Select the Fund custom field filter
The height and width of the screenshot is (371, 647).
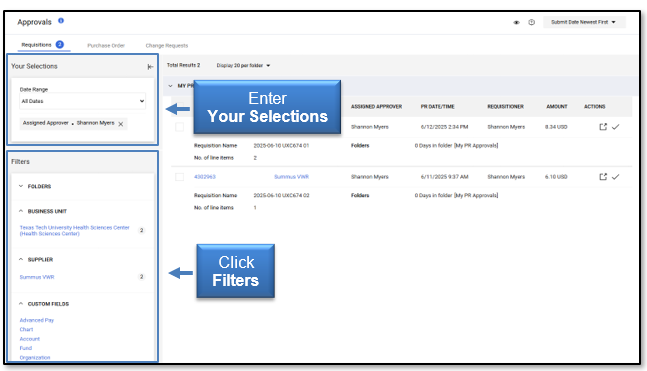click(x=26, y=348)
